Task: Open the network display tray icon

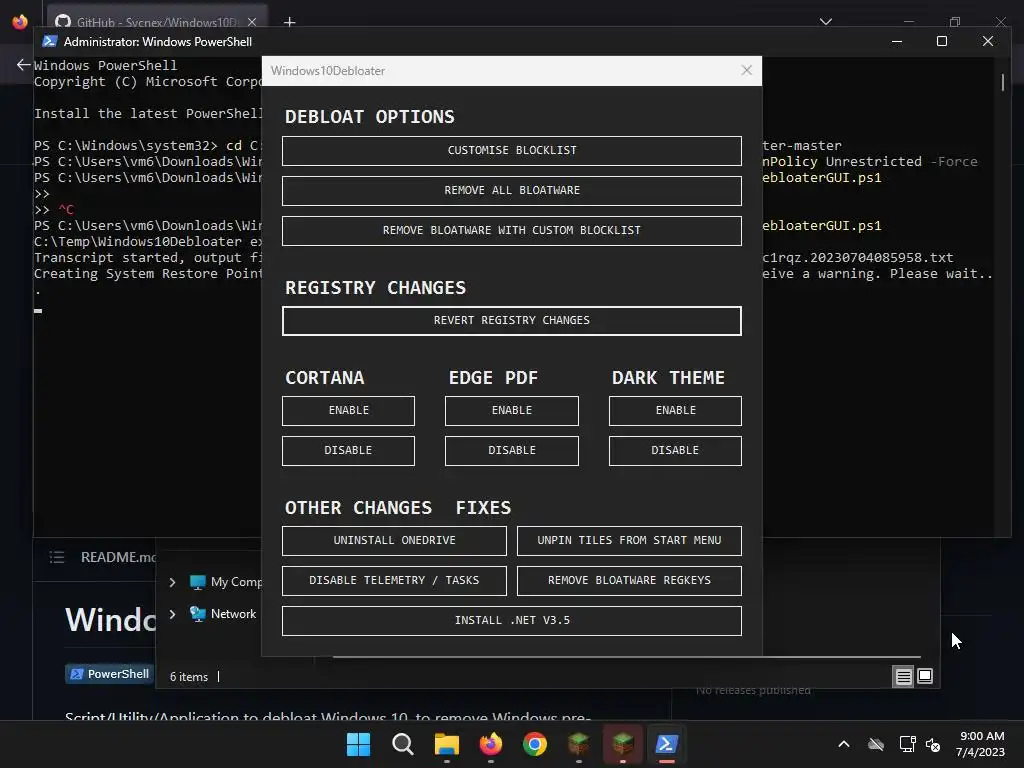Action: (x=906, y=744)
